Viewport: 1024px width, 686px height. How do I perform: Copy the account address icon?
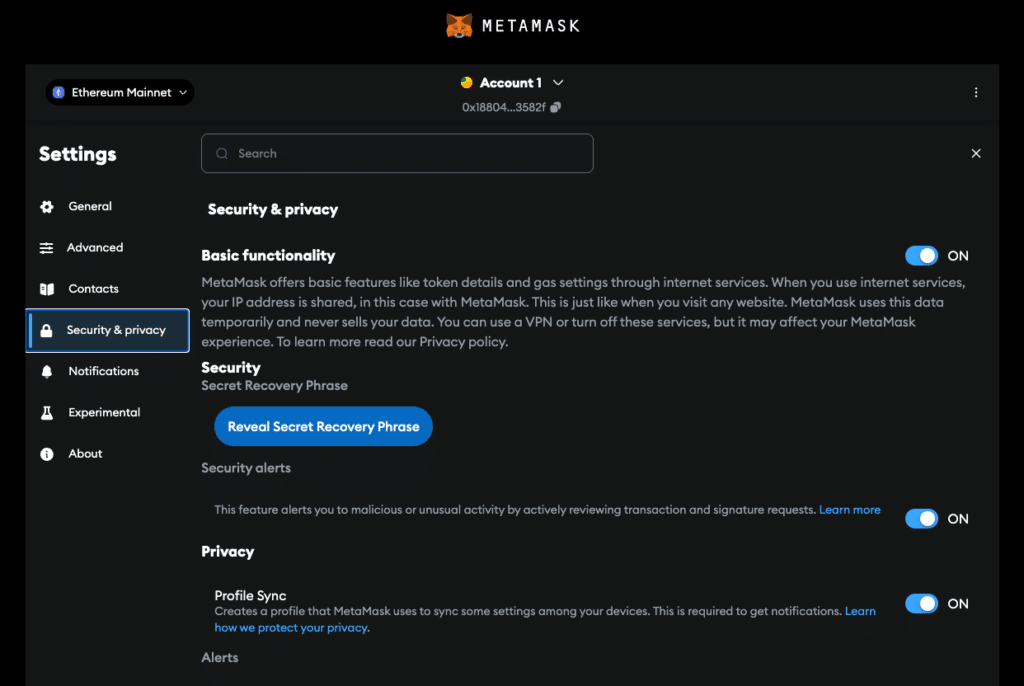point(556,107)
